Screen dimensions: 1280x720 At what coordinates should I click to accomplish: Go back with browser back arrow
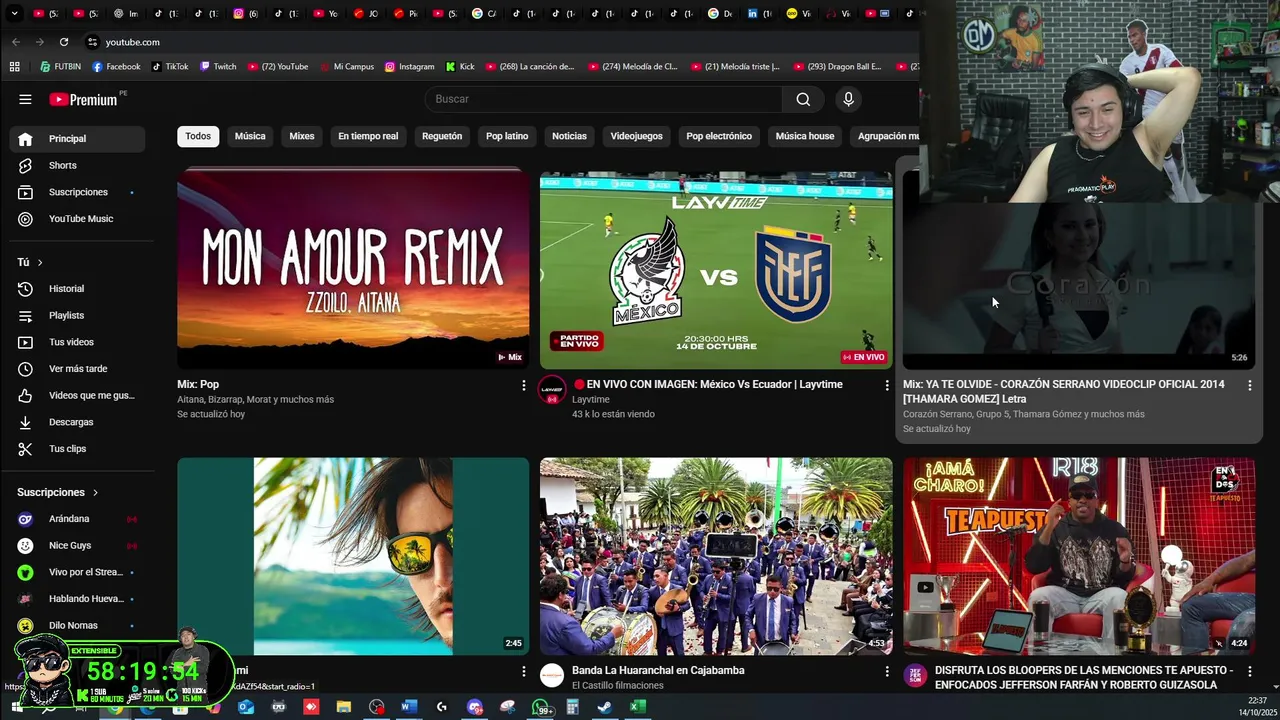16,42
